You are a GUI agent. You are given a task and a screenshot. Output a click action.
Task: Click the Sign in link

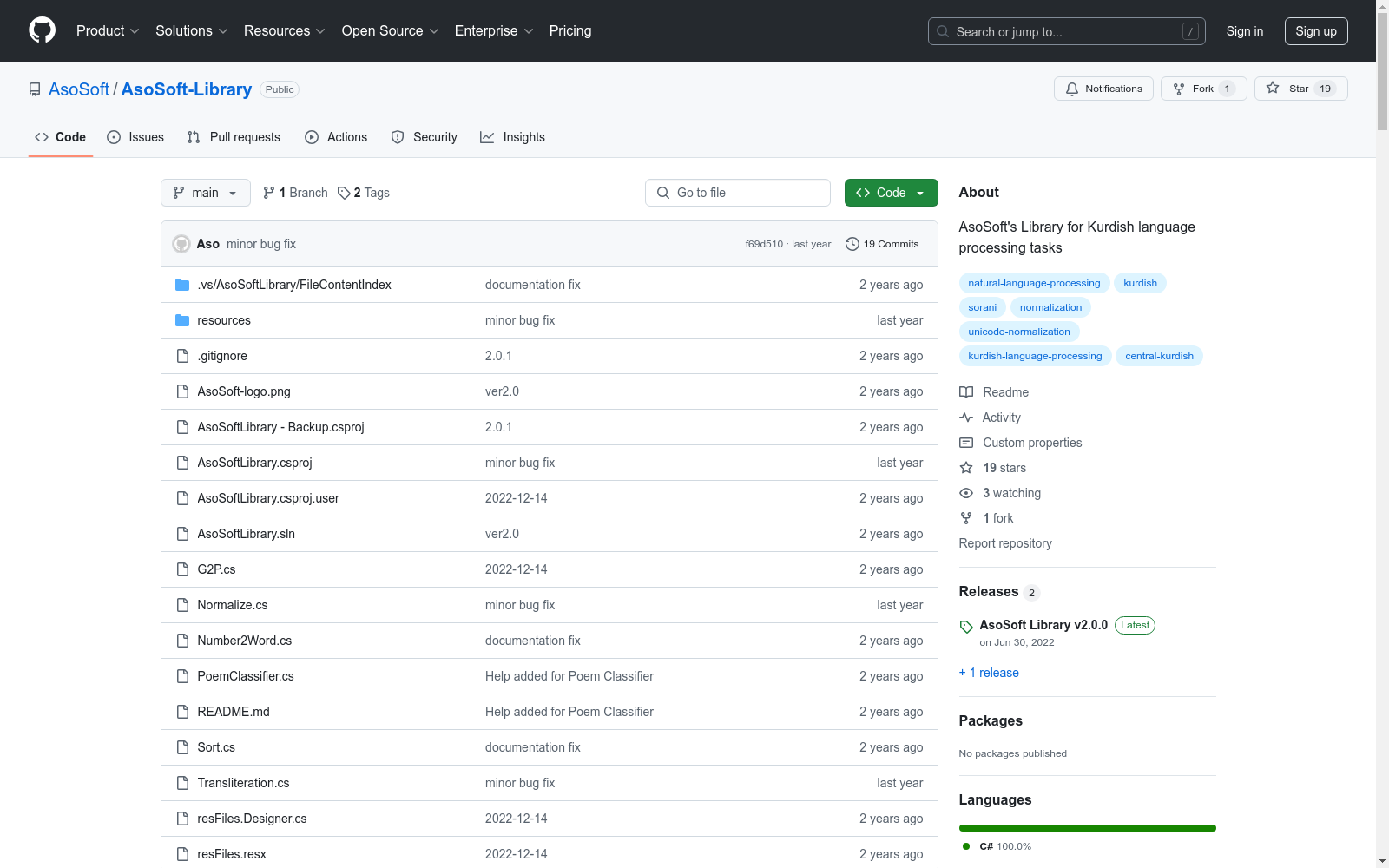tap(1245, 31)
